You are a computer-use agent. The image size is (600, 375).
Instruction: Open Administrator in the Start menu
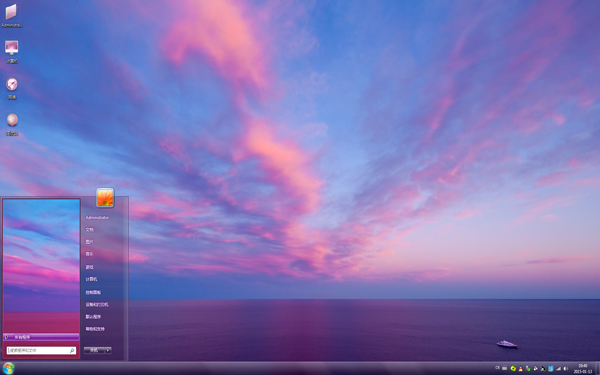[x=97, y=217]
